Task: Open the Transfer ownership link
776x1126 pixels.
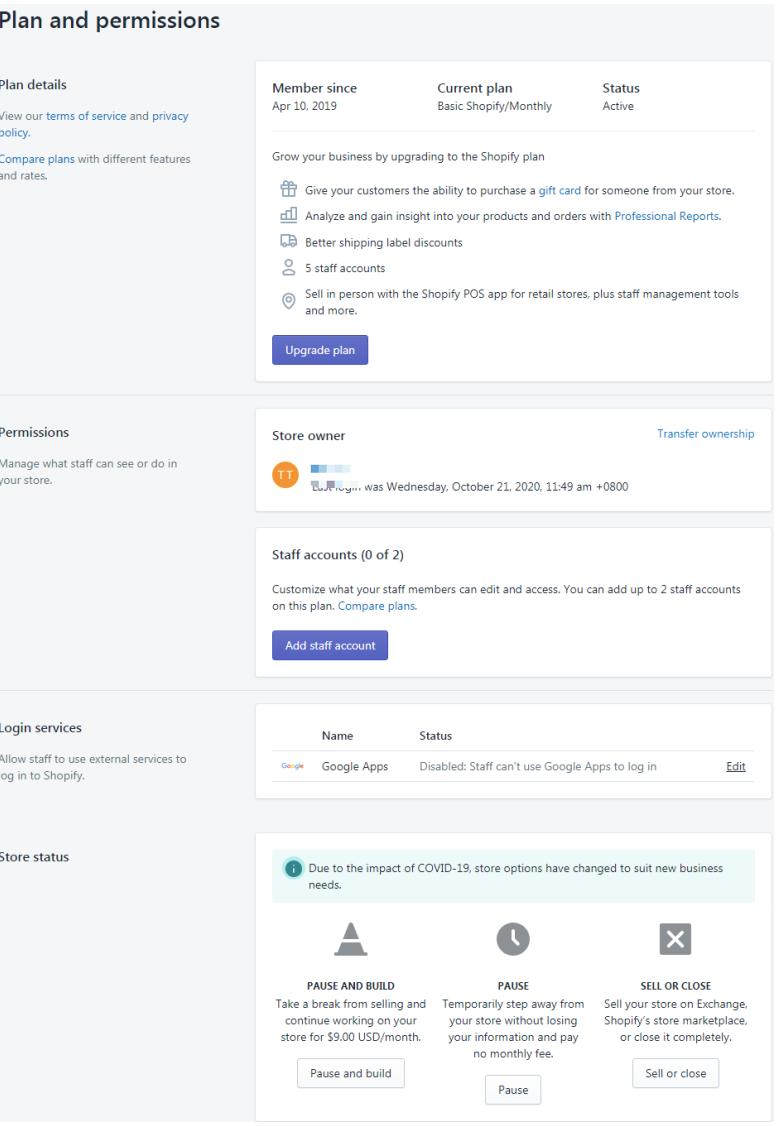Action: (706, 434)
